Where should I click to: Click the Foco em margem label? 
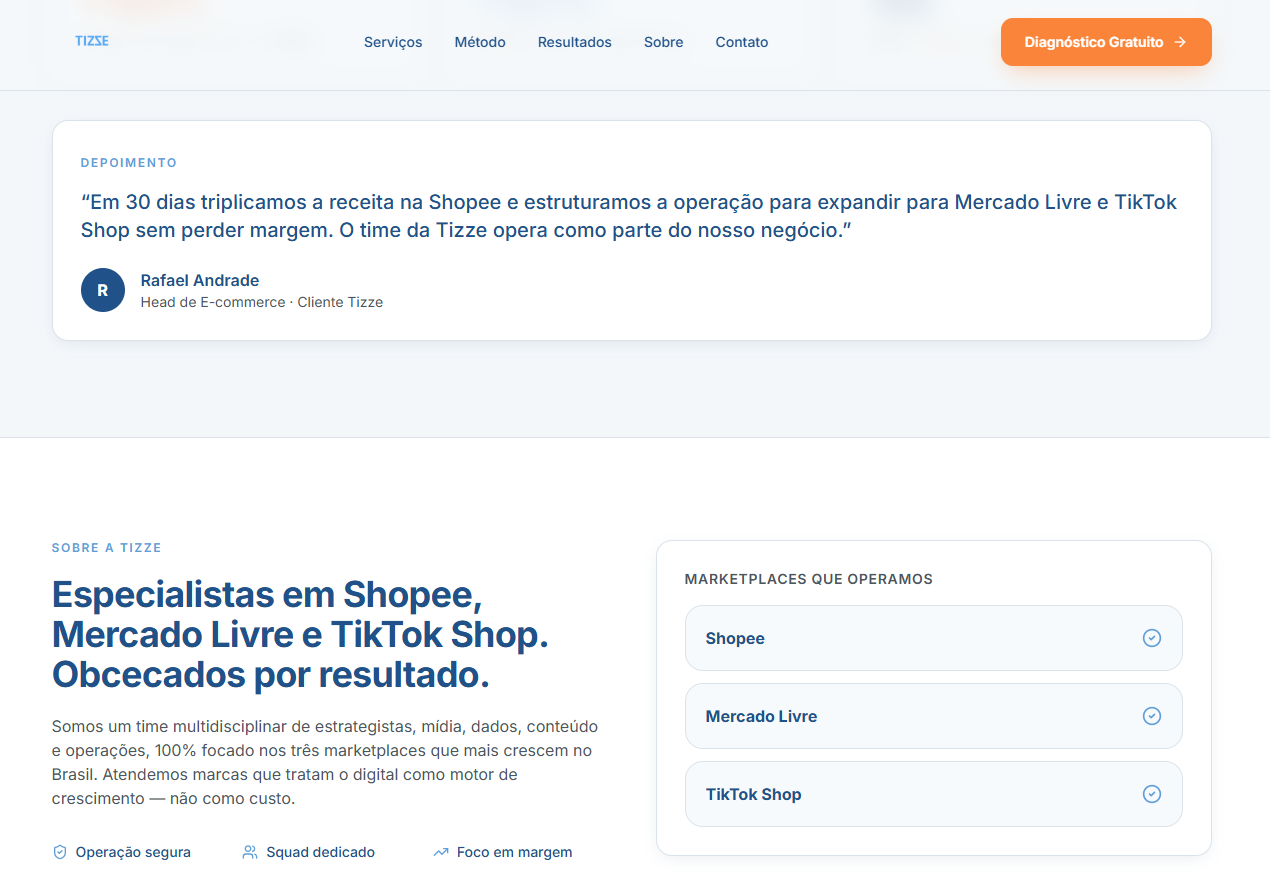click(x=515, y=852)
